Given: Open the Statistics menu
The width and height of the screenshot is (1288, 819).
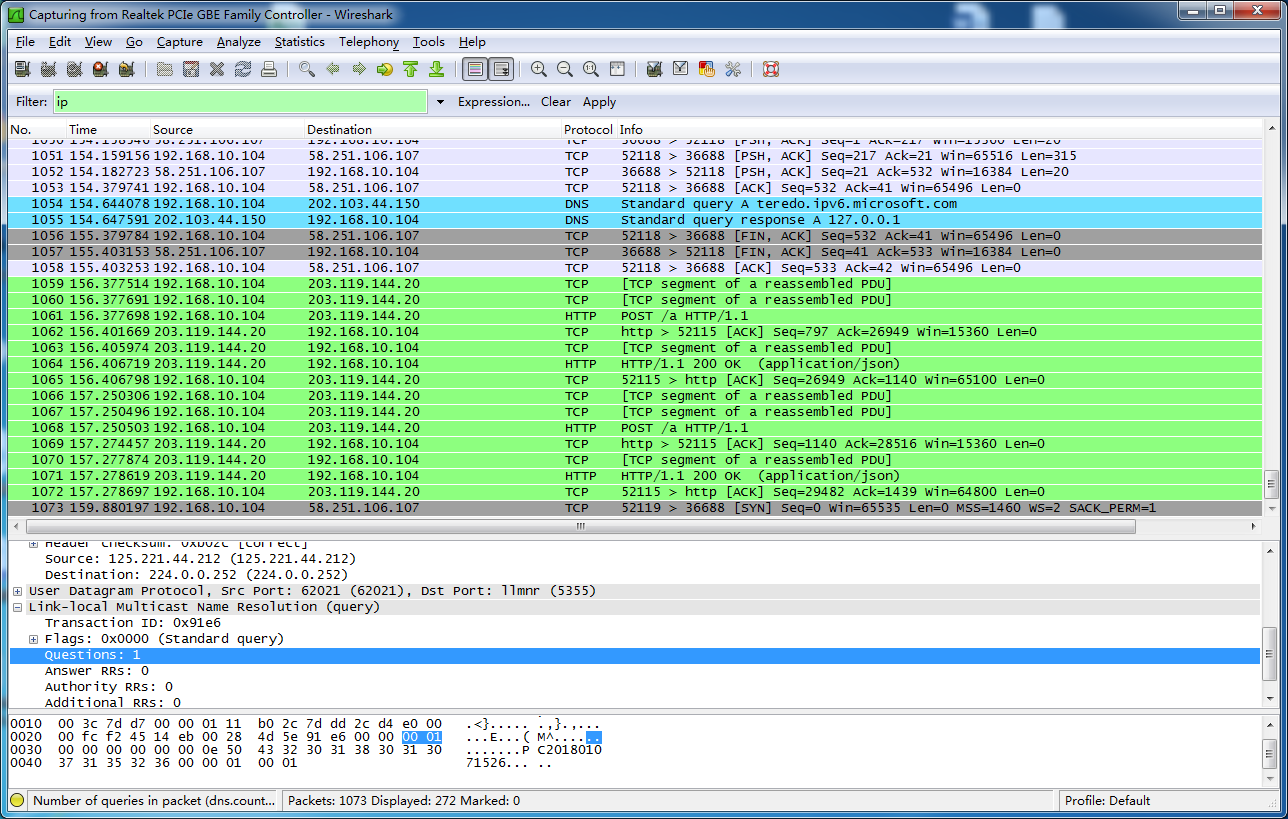Looking at the screenshot, I should click(299, 42).
